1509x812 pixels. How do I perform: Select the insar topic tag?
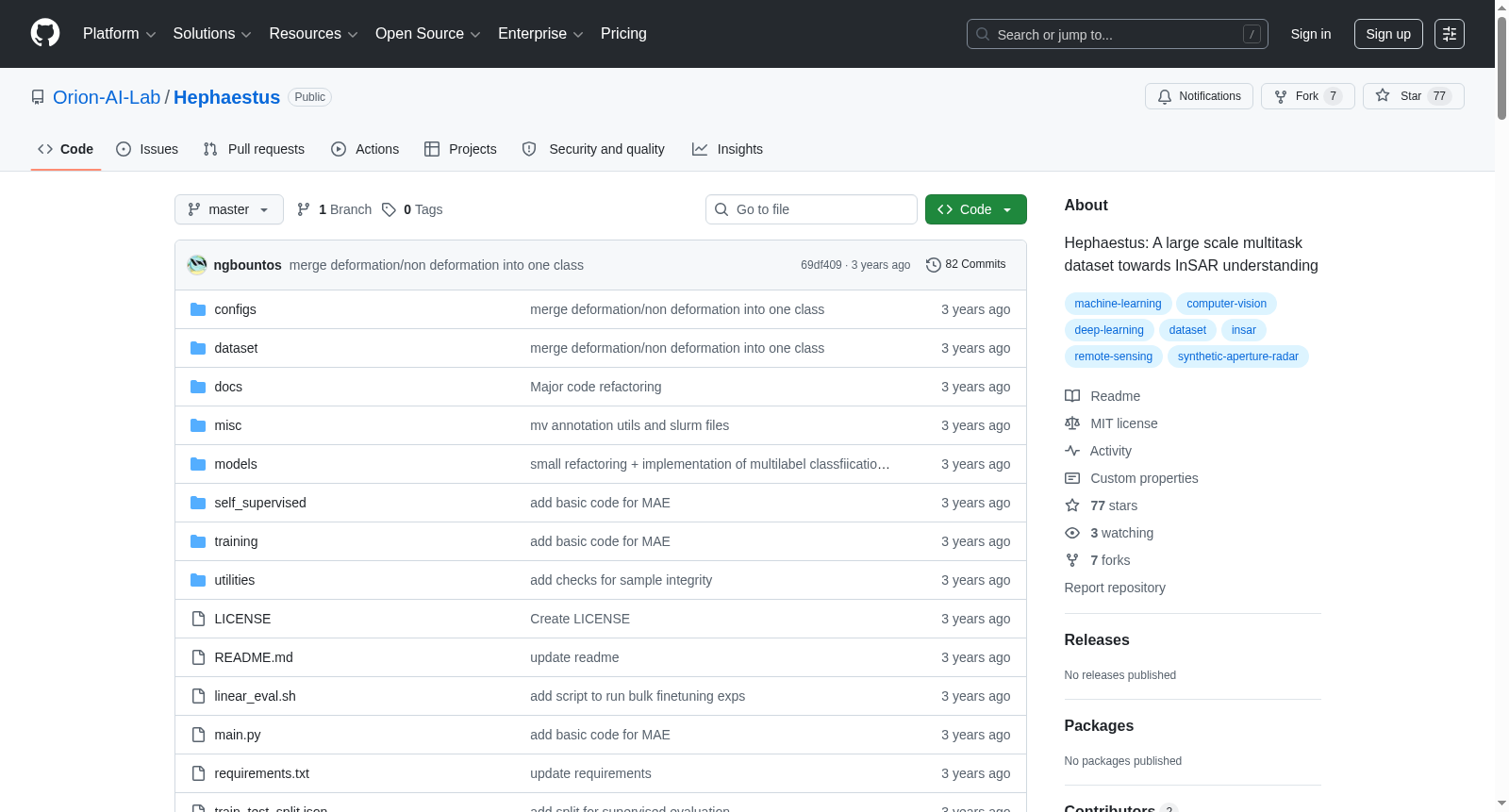(1243, 330)
